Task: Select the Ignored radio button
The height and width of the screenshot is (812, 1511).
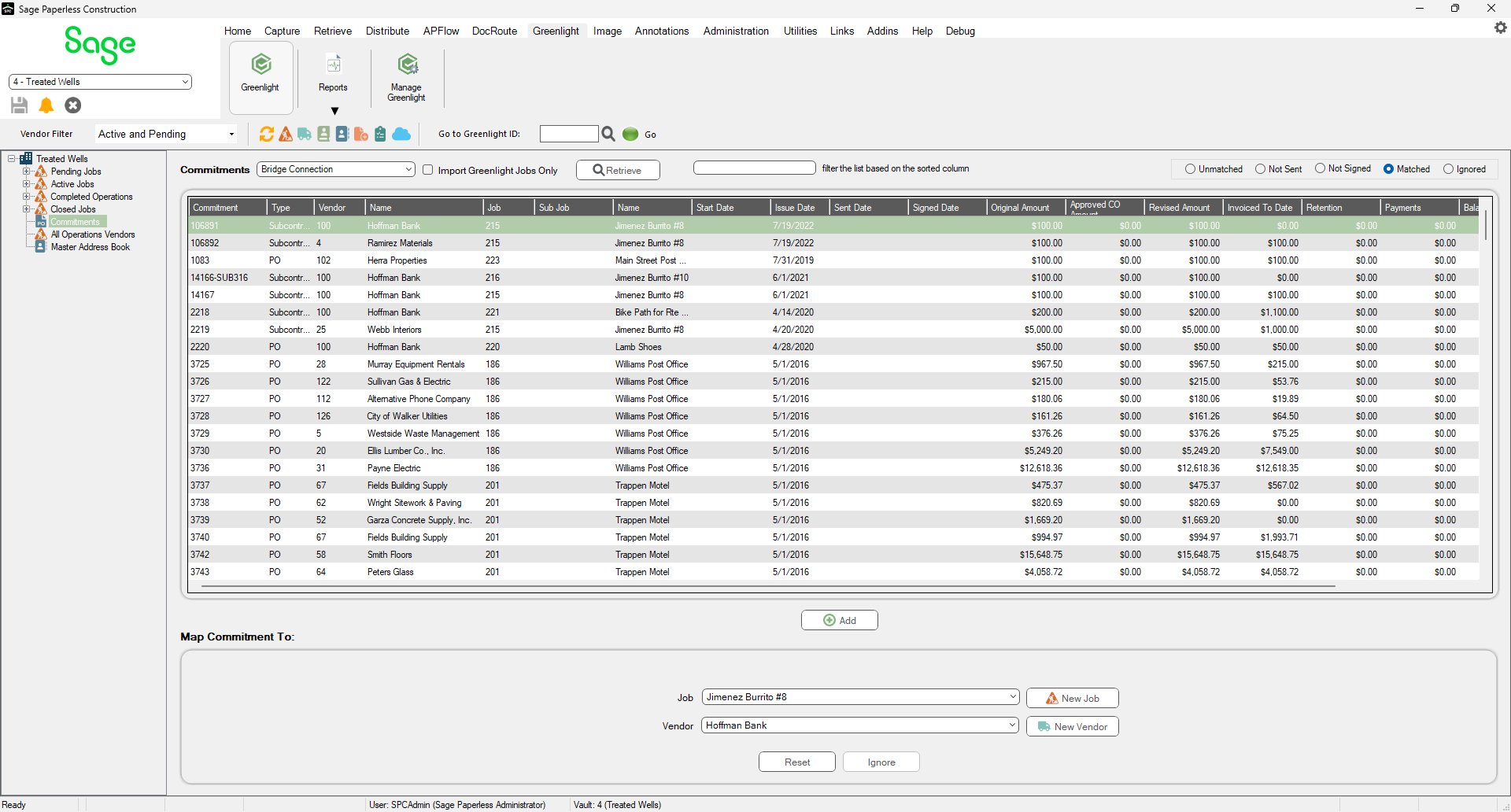Action: tap(1448, 169)
